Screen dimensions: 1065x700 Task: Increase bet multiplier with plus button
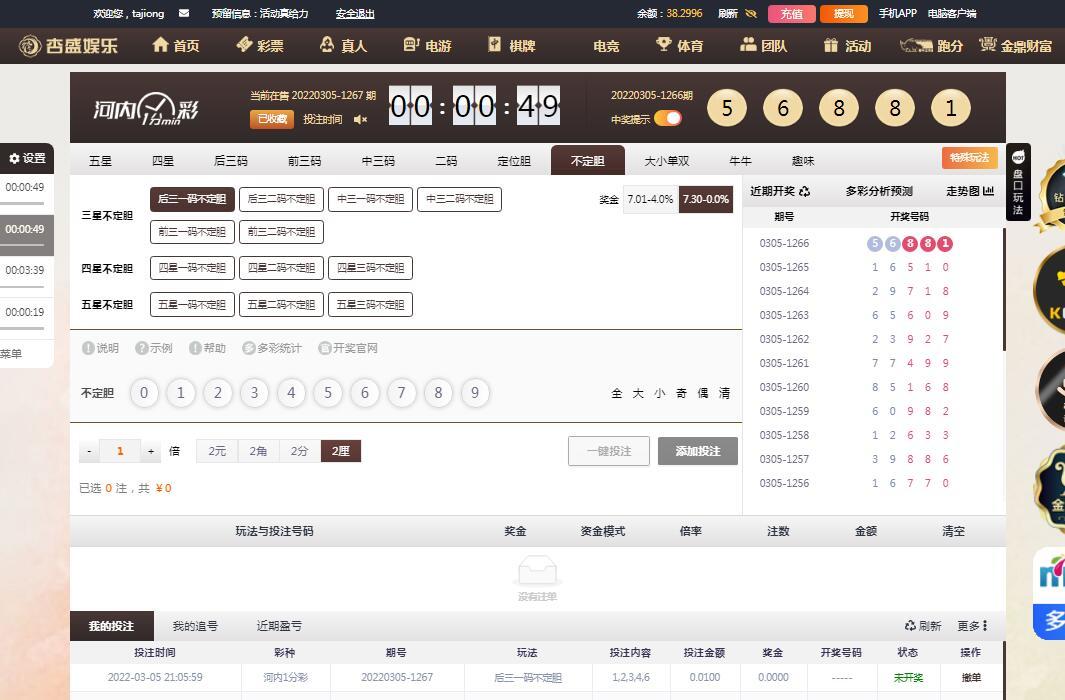click(x=151, y=451)
